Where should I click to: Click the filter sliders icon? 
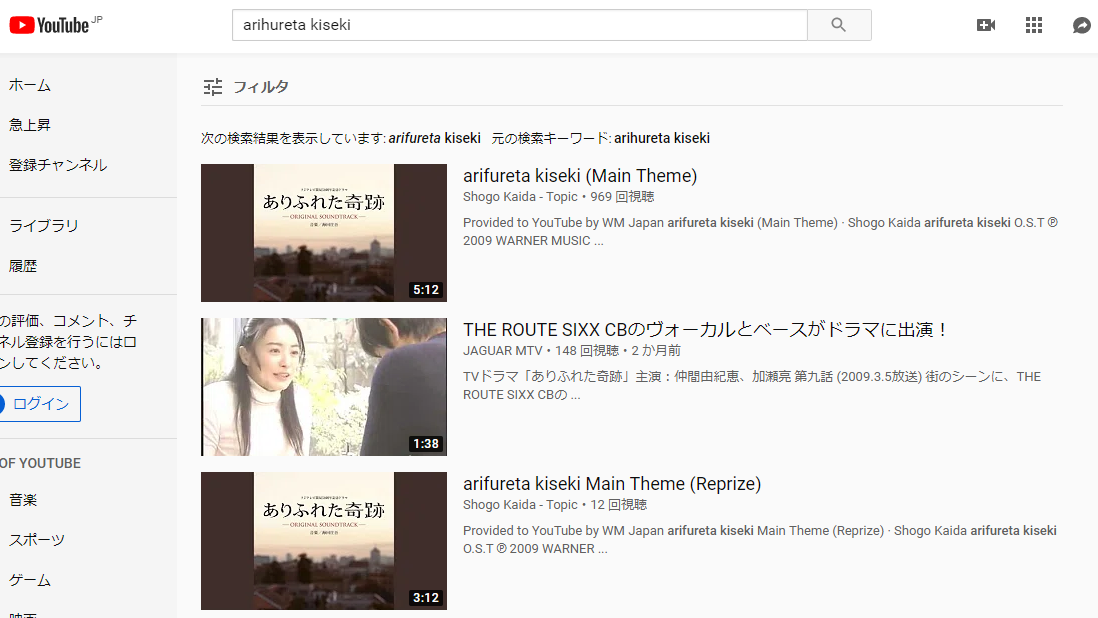(213, 87)
